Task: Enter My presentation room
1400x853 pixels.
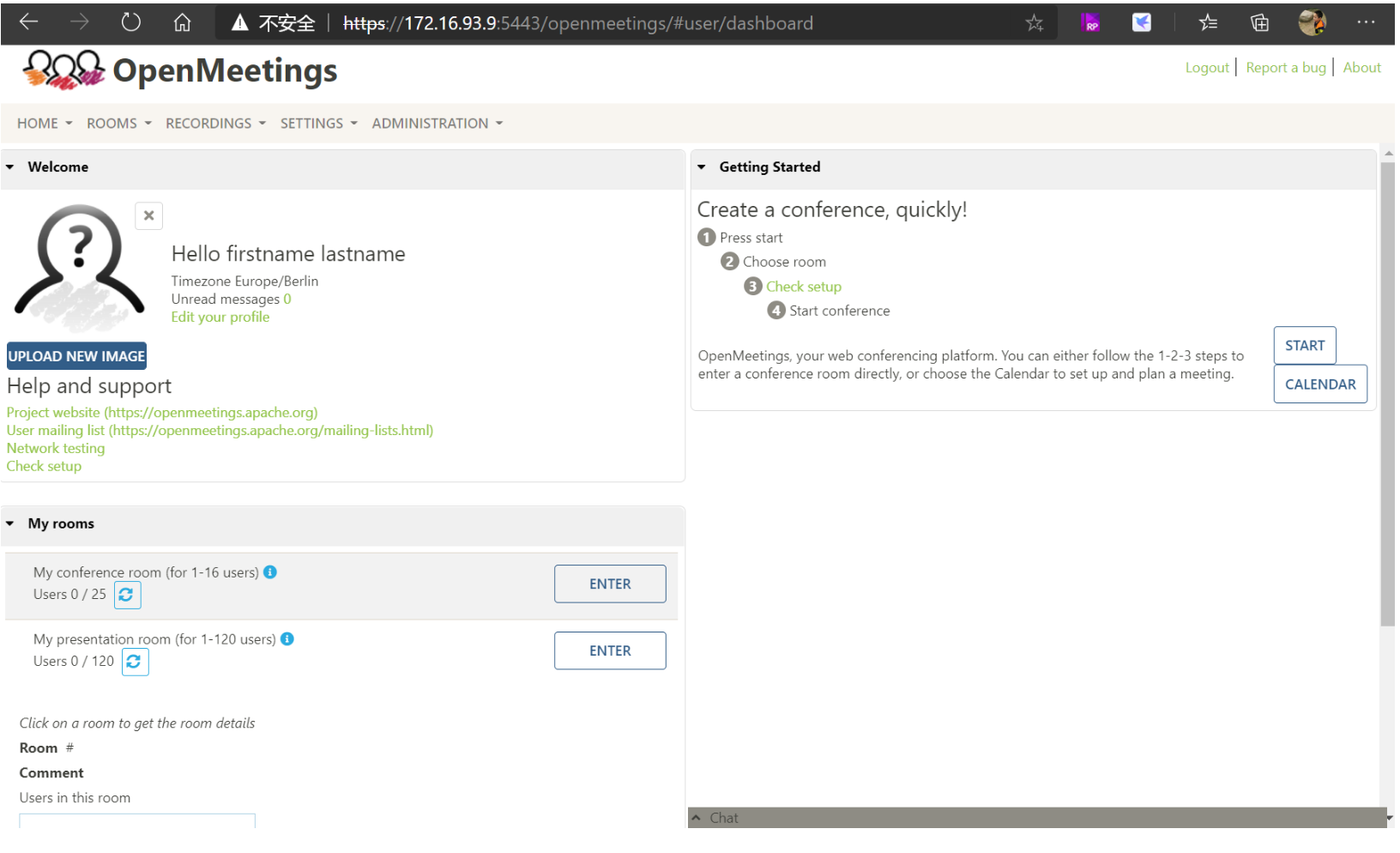Action: [x=609, y=650]
